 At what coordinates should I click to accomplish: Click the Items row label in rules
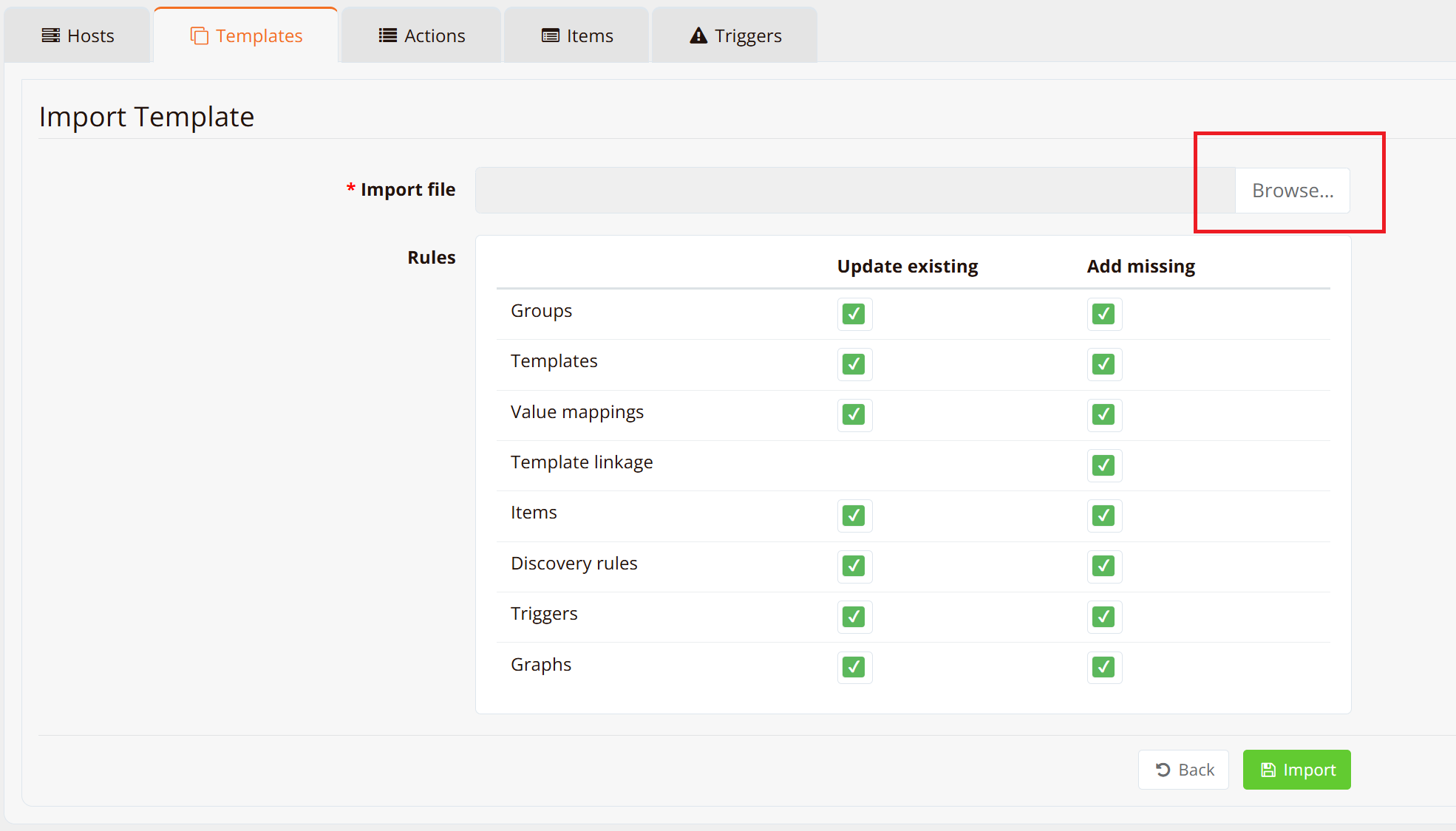click(534, 513)
